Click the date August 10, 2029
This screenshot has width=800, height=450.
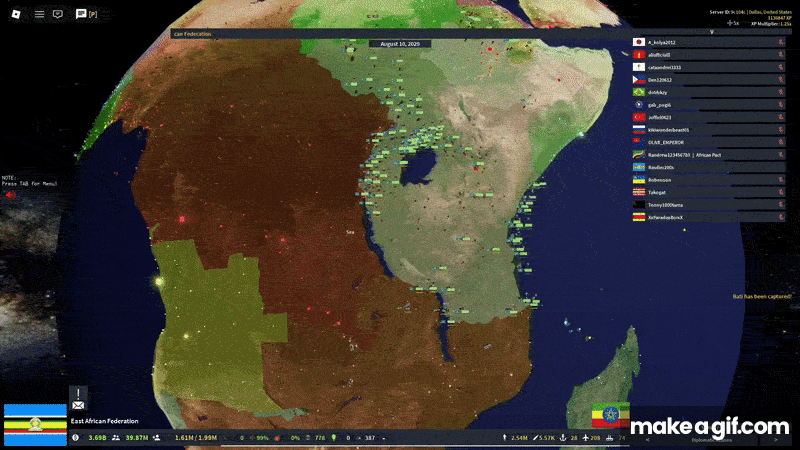tap(400, 44)
